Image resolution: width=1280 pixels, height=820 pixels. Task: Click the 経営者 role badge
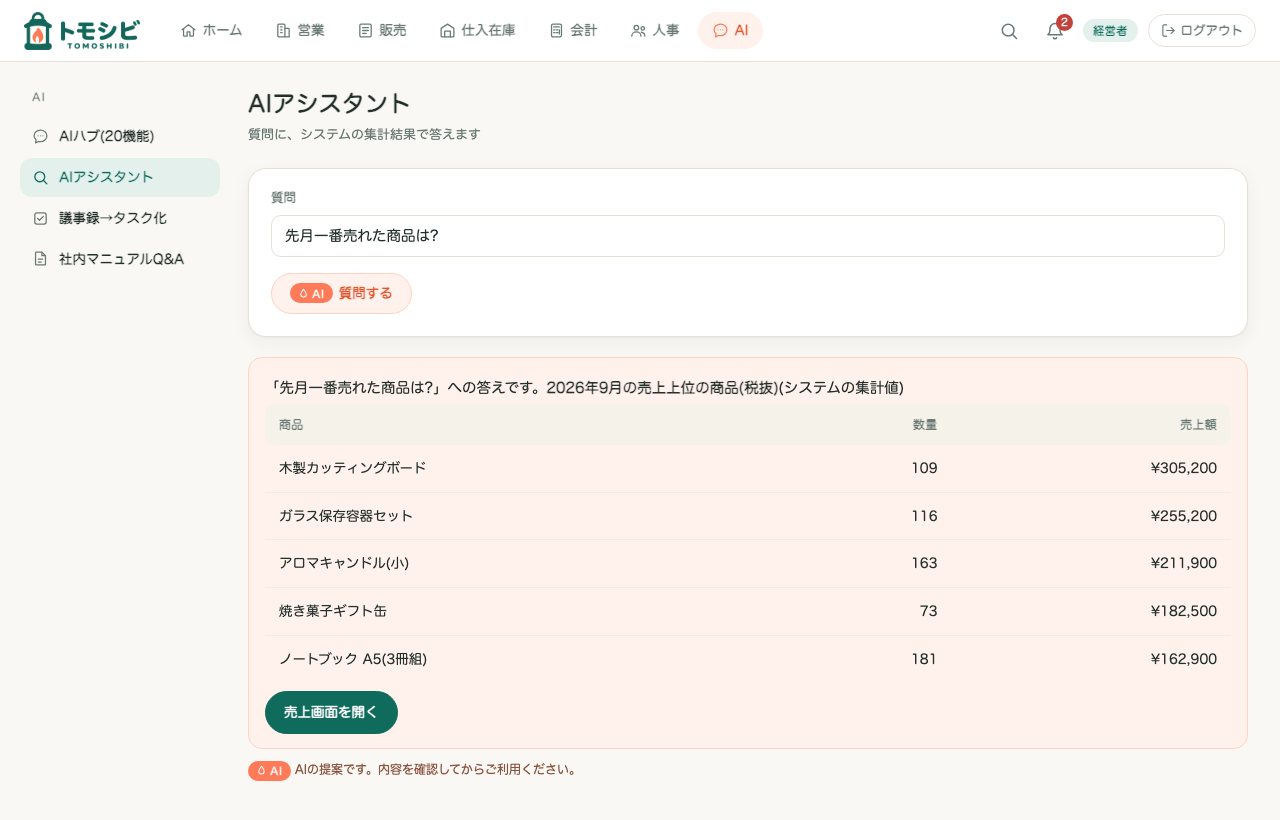(1110, 31)
